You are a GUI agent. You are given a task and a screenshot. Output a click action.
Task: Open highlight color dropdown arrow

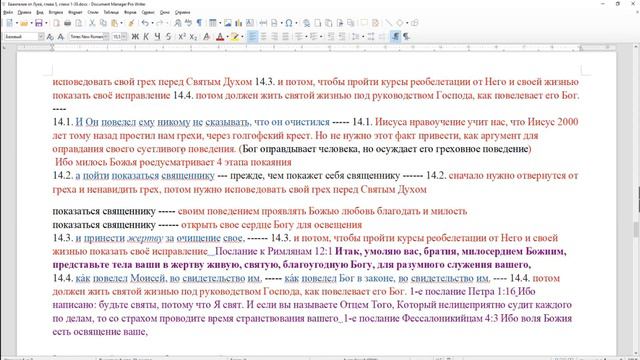point(242,37)
